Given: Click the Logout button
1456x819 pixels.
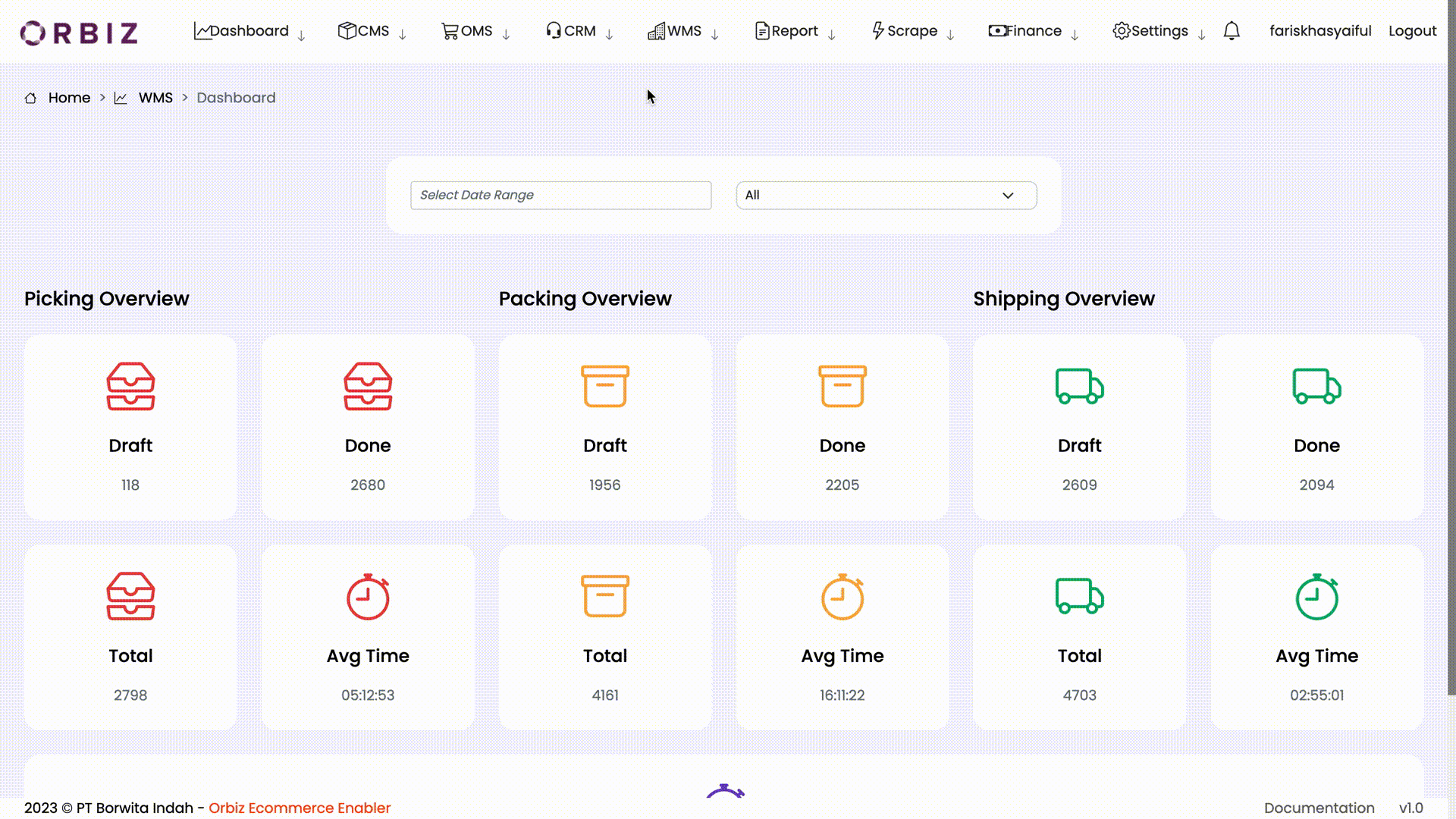Looking at the screenshot, I should [x=1413, y=31].
